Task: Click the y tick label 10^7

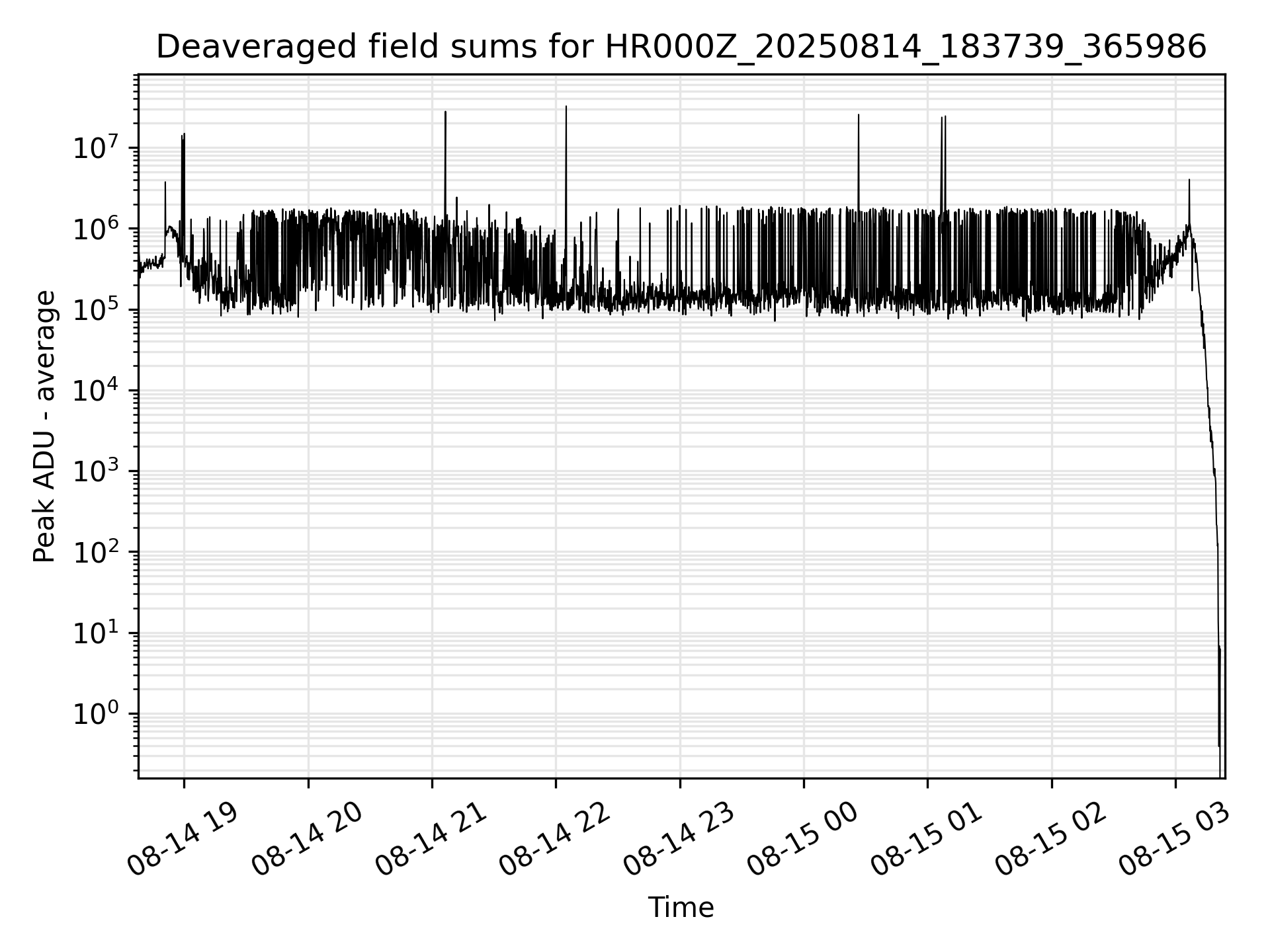Action: pos(97,147)
